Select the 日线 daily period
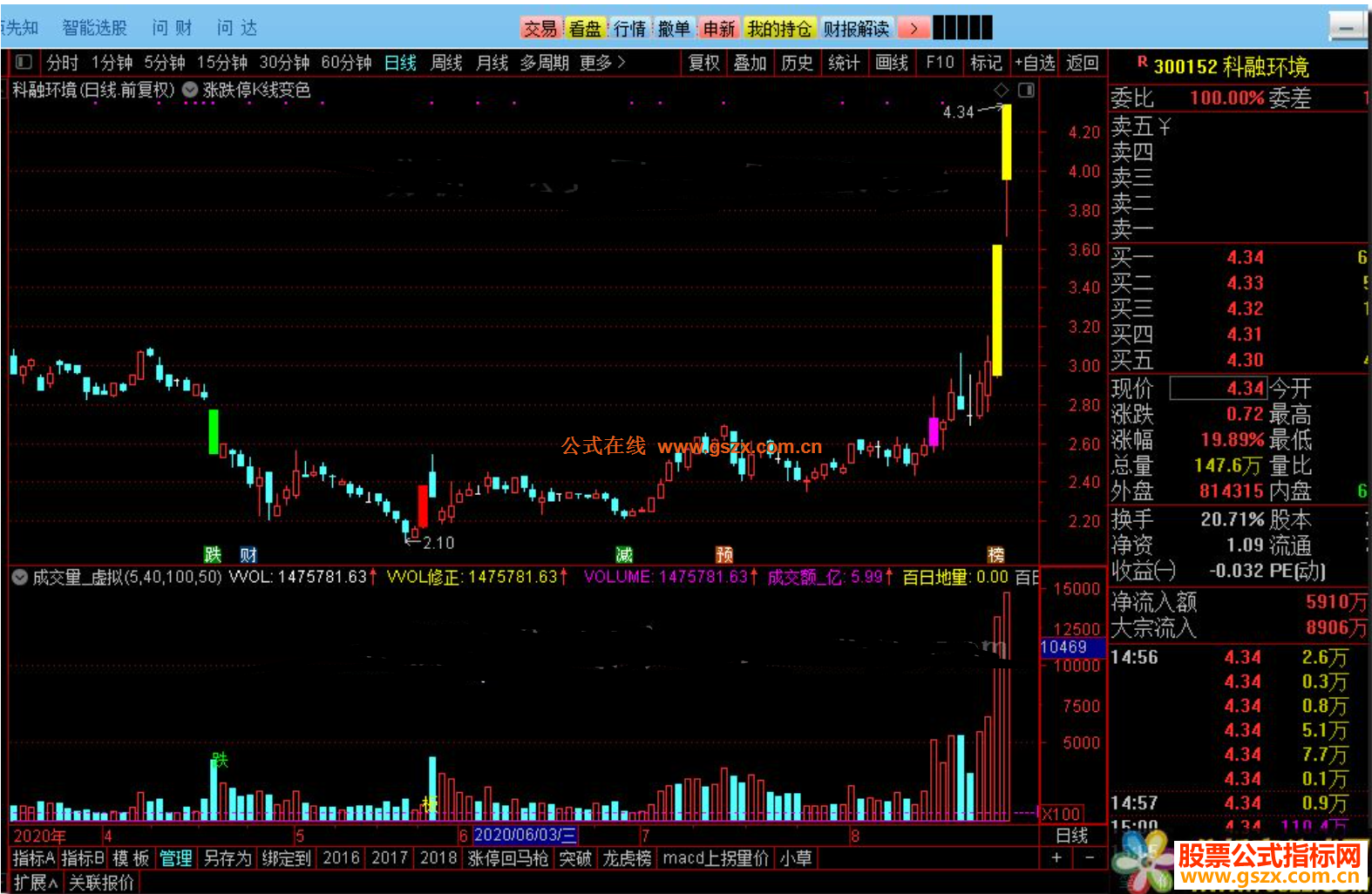 pos(400,63)
